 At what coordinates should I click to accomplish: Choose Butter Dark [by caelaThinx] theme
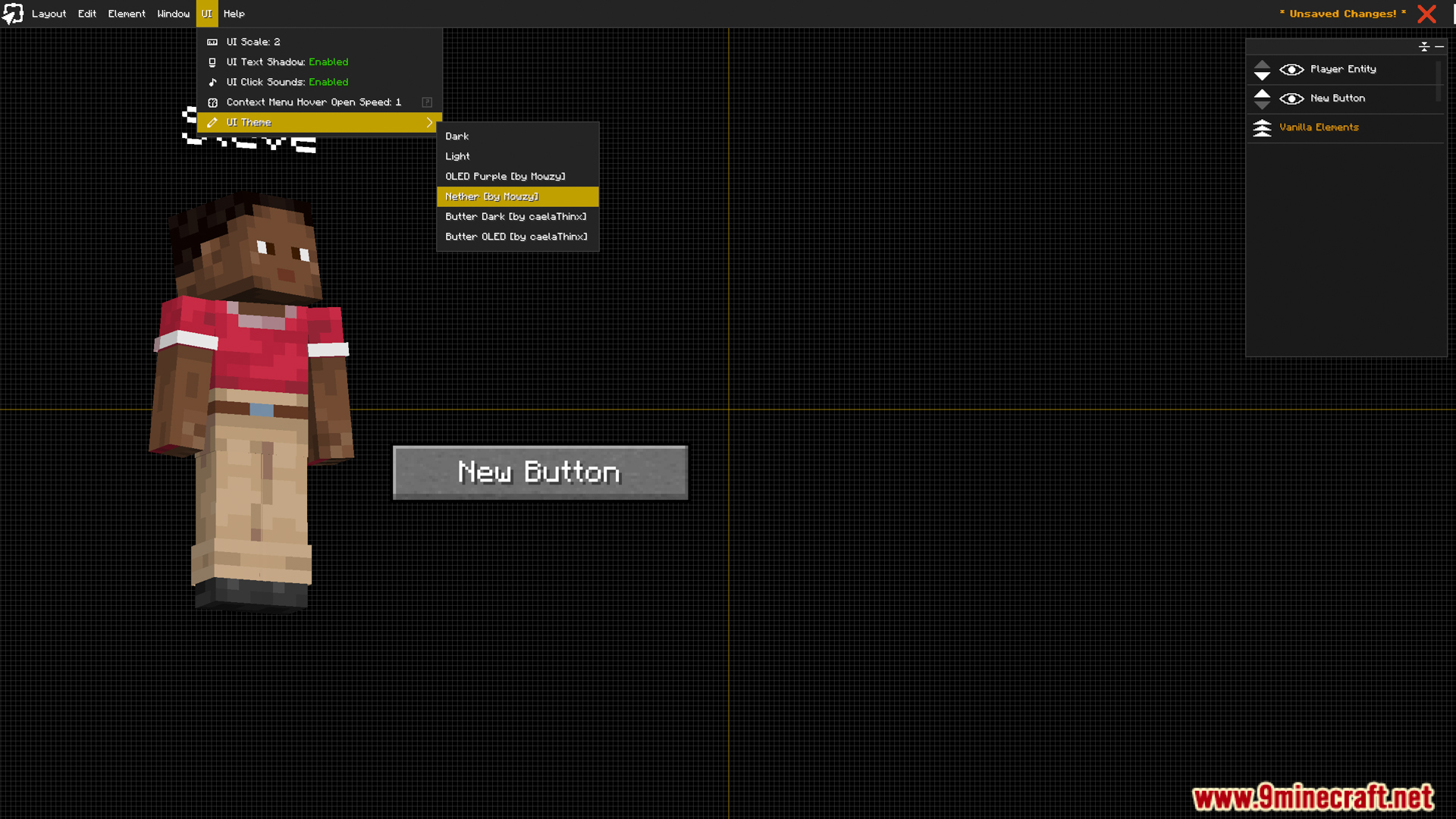[x=517, y=217]
